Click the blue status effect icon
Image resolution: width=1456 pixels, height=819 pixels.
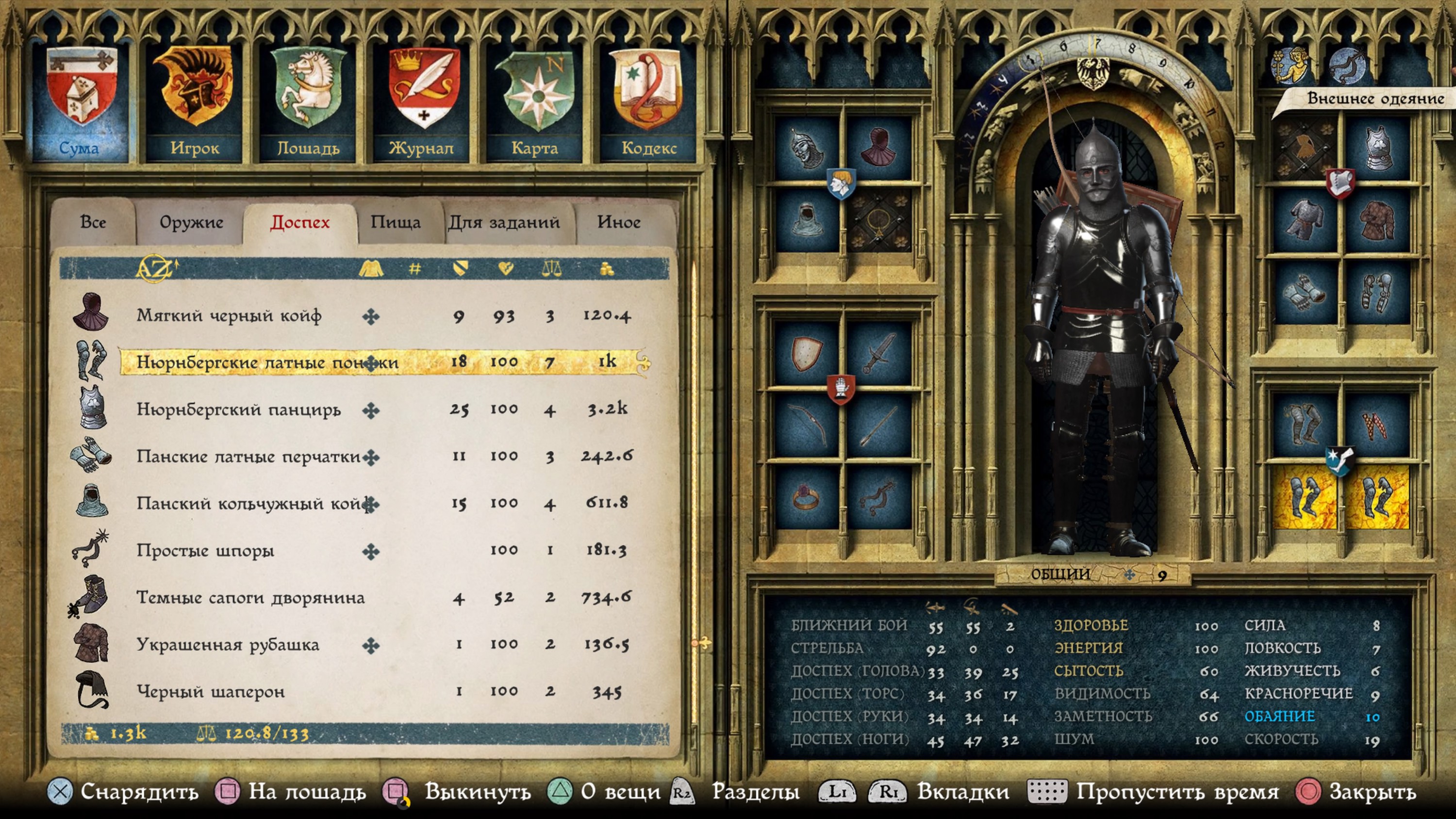1347,65
